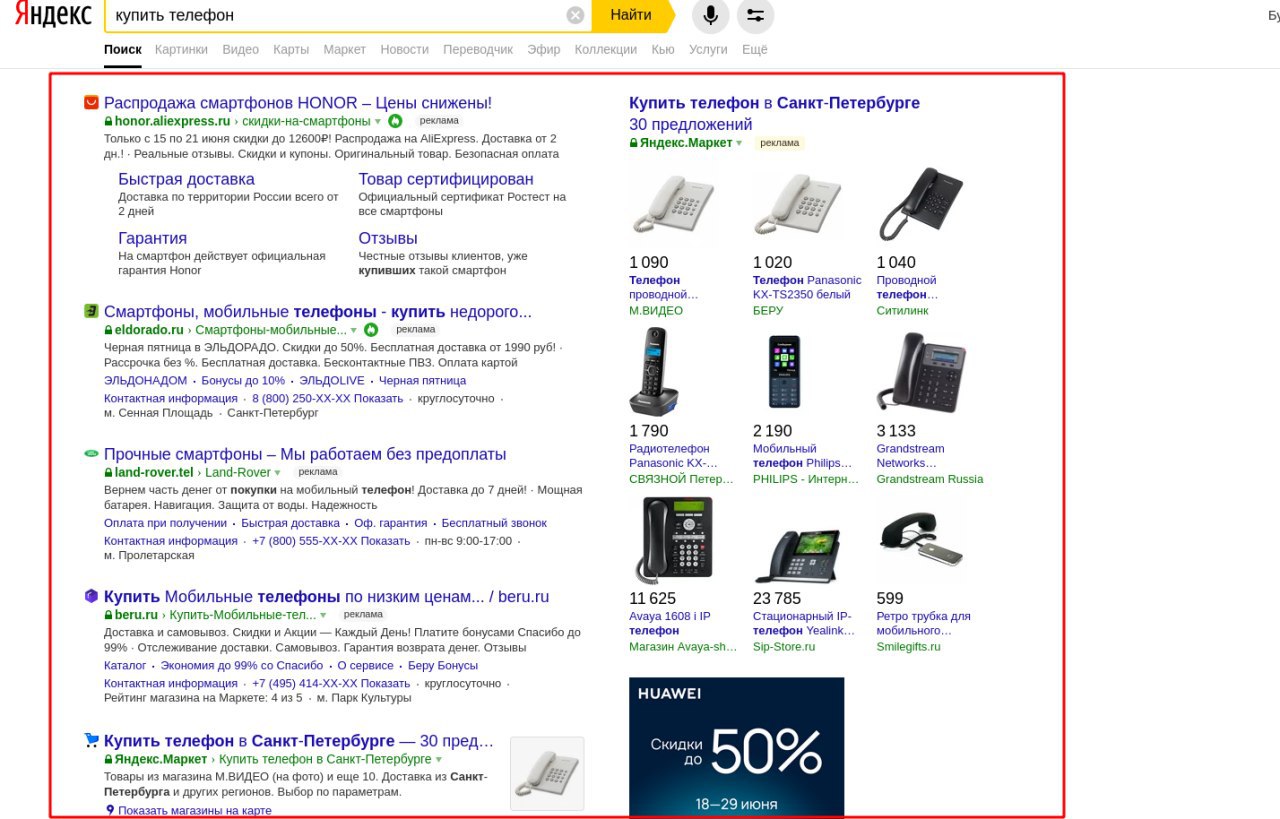This screenshot has height=819, width=1280.
Task: Open the Карты tab
Action: tap(291, 49)
